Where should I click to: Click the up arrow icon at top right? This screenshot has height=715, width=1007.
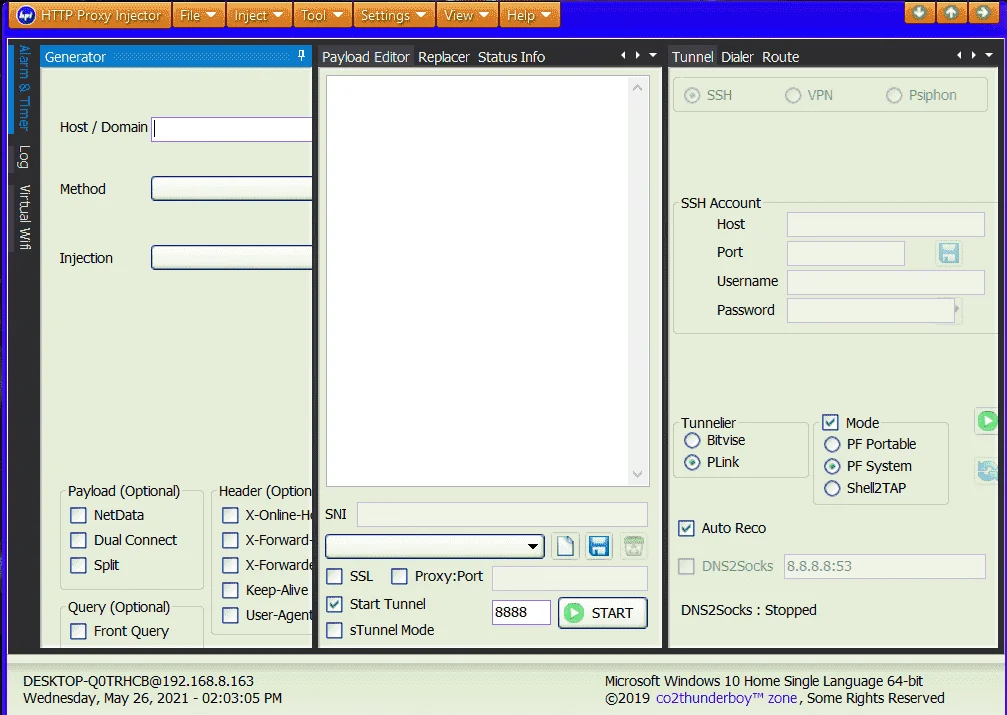[951, 13]
